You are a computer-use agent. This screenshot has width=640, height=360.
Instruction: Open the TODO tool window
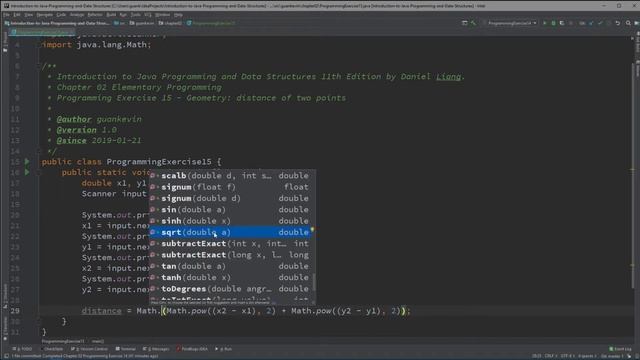[22, 349]
